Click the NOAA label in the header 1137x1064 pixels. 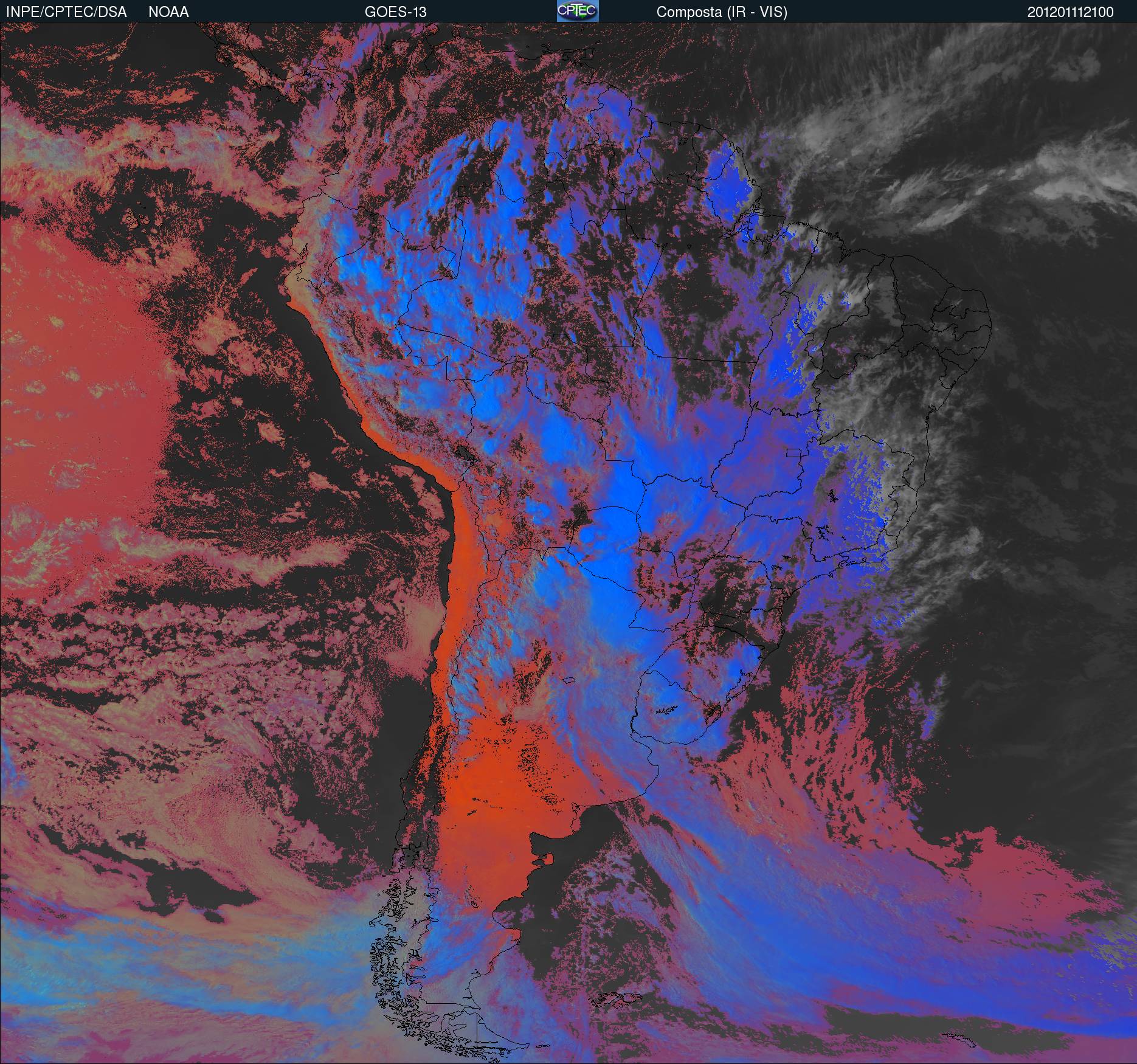point(168,12)
